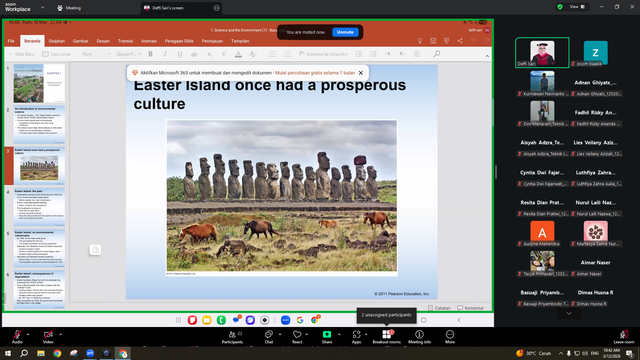Unmute the microphone via the Audio icon

coord(17,335)
